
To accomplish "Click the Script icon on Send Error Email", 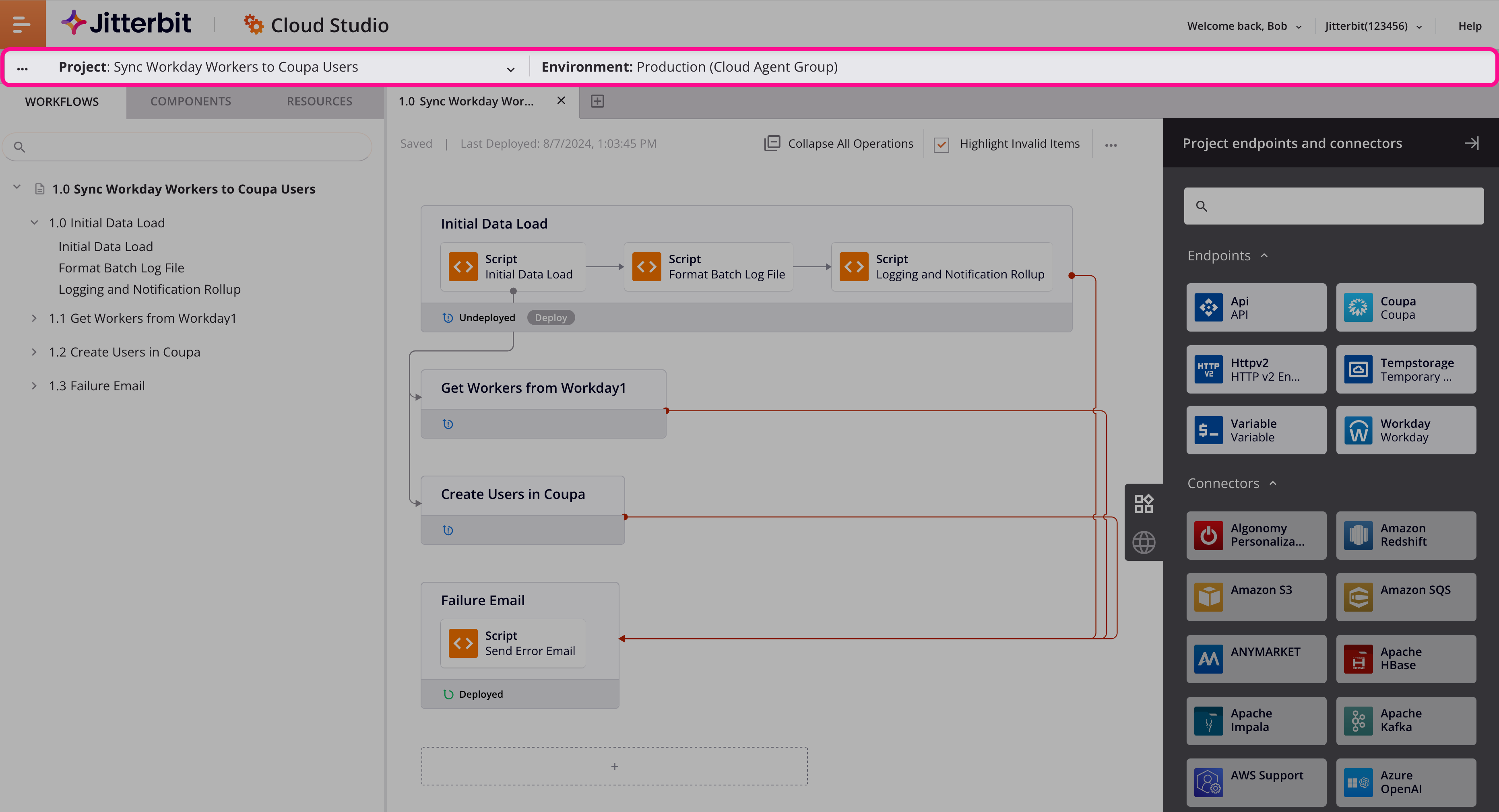I will coord(463,643).
